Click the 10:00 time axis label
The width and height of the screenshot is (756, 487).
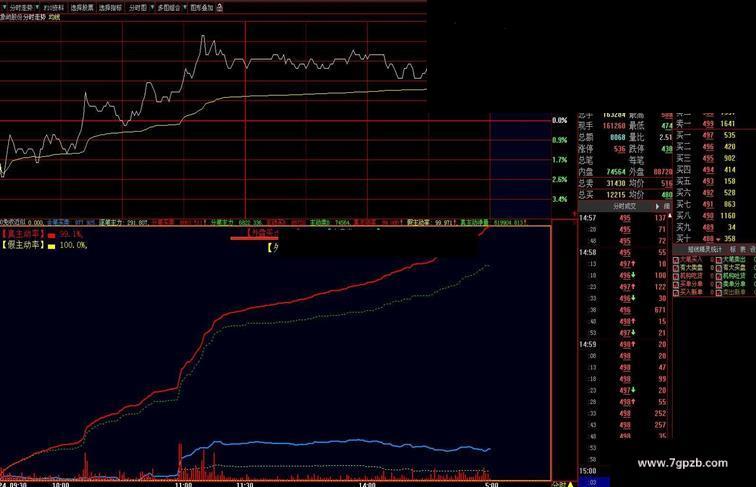coord(60,484)
